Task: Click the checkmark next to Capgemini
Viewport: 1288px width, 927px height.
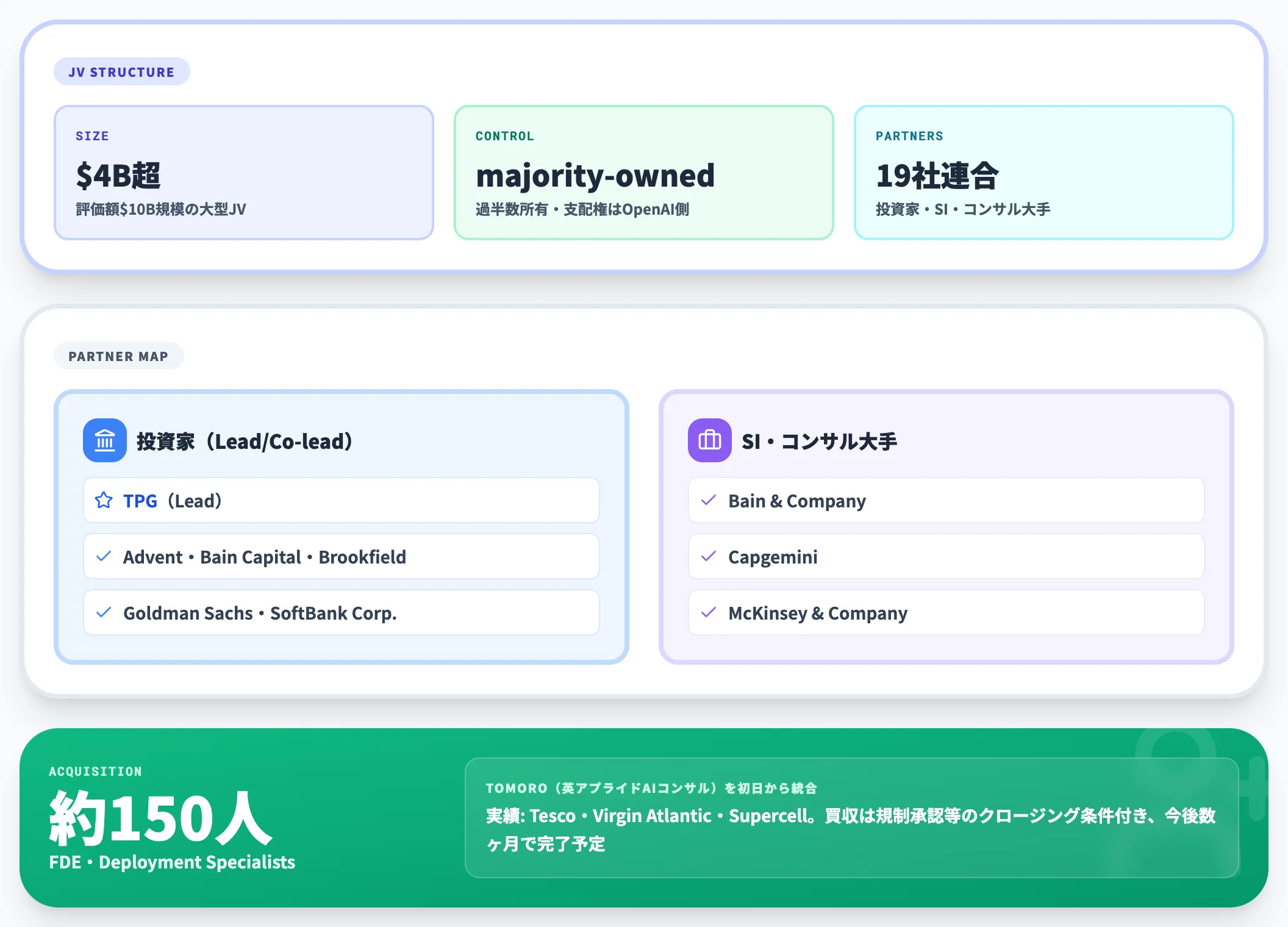Action: click(x=709, y=556)
